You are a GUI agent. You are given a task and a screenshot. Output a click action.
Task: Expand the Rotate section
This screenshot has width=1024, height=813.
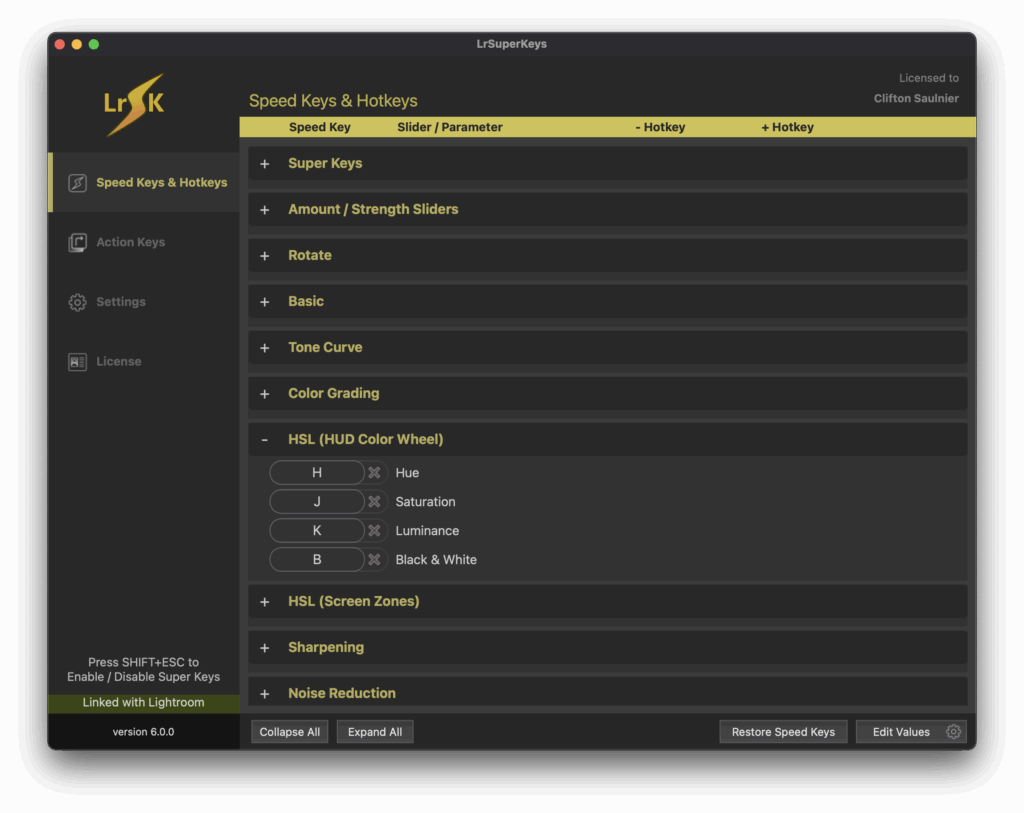264,256
